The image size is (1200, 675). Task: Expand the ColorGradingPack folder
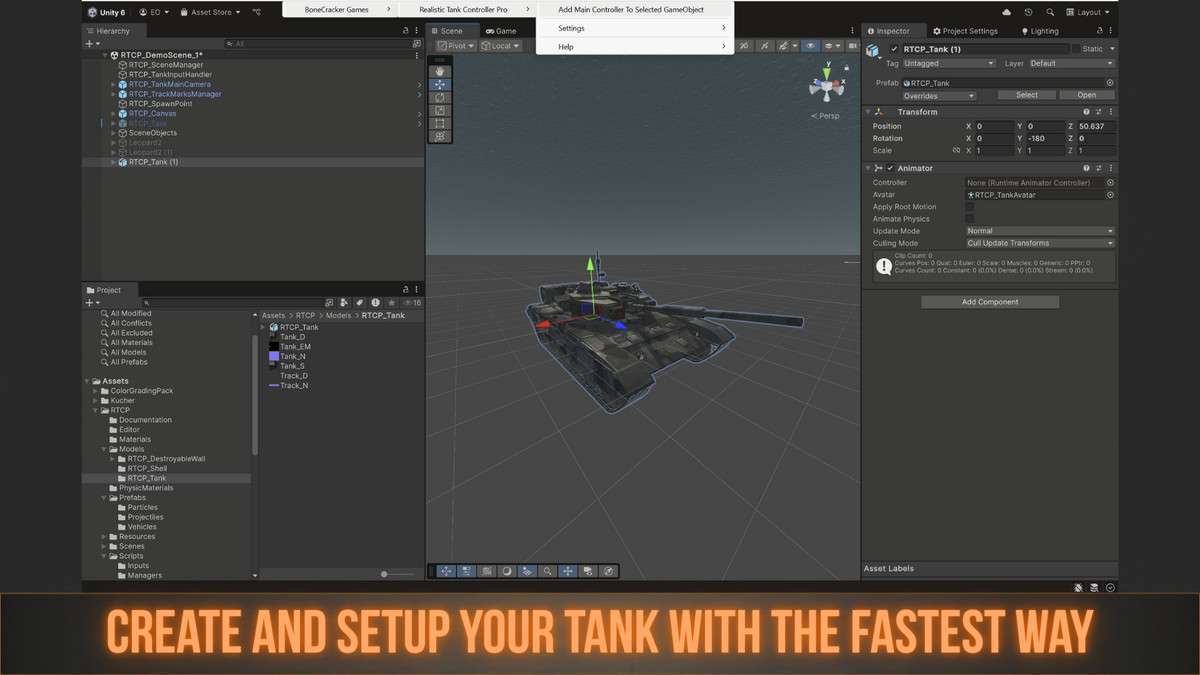95,391
